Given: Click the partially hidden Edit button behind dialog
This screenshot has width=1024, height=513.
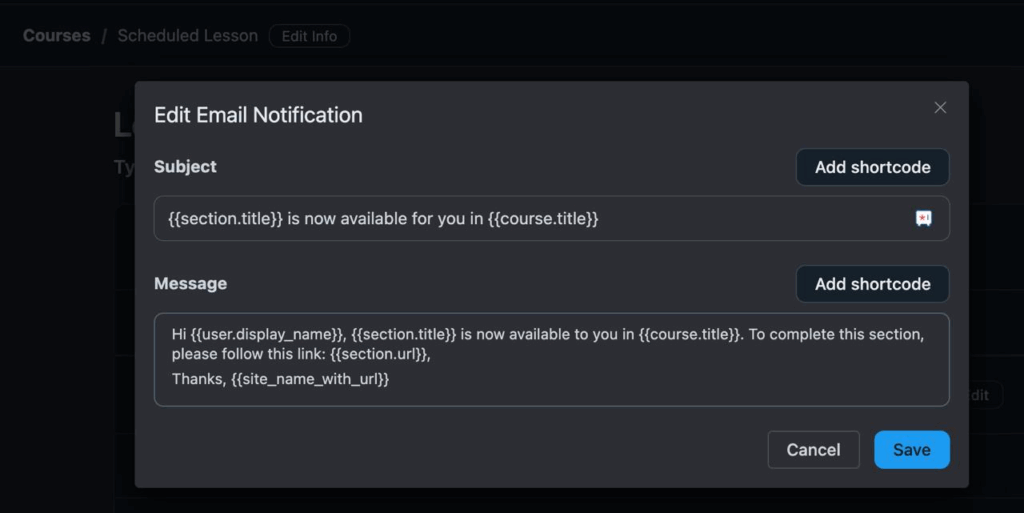Looking at the screenshot, I should pos(981,395).
